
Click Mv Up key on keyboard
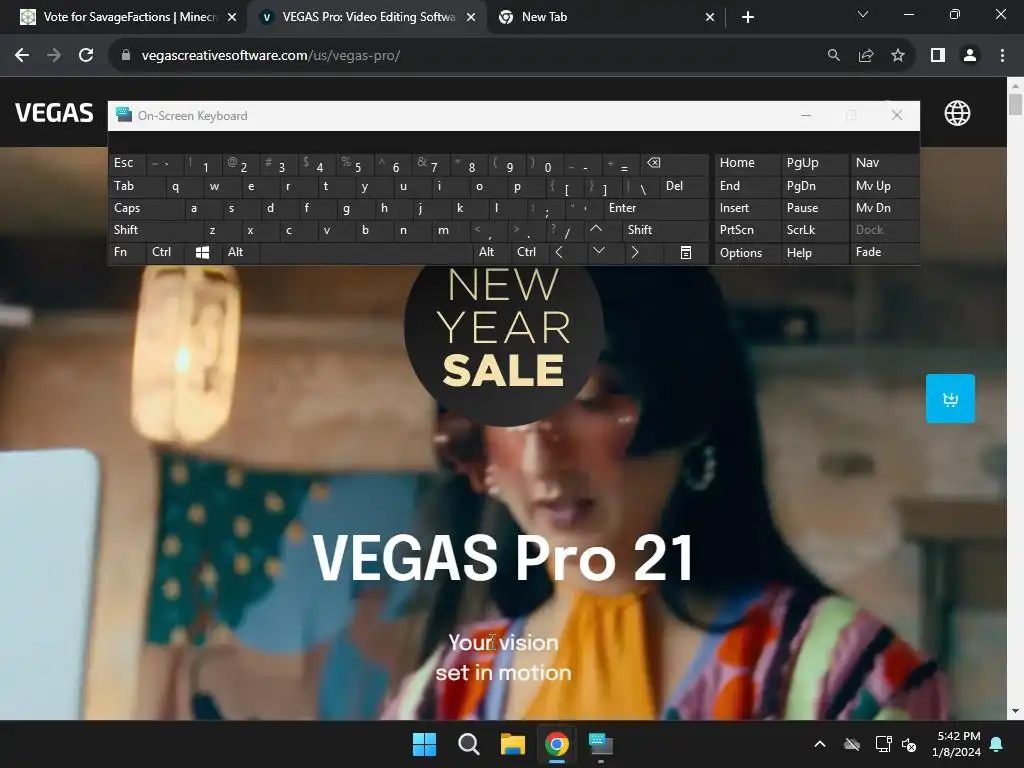pyautogui.click(x=884, y=186)
